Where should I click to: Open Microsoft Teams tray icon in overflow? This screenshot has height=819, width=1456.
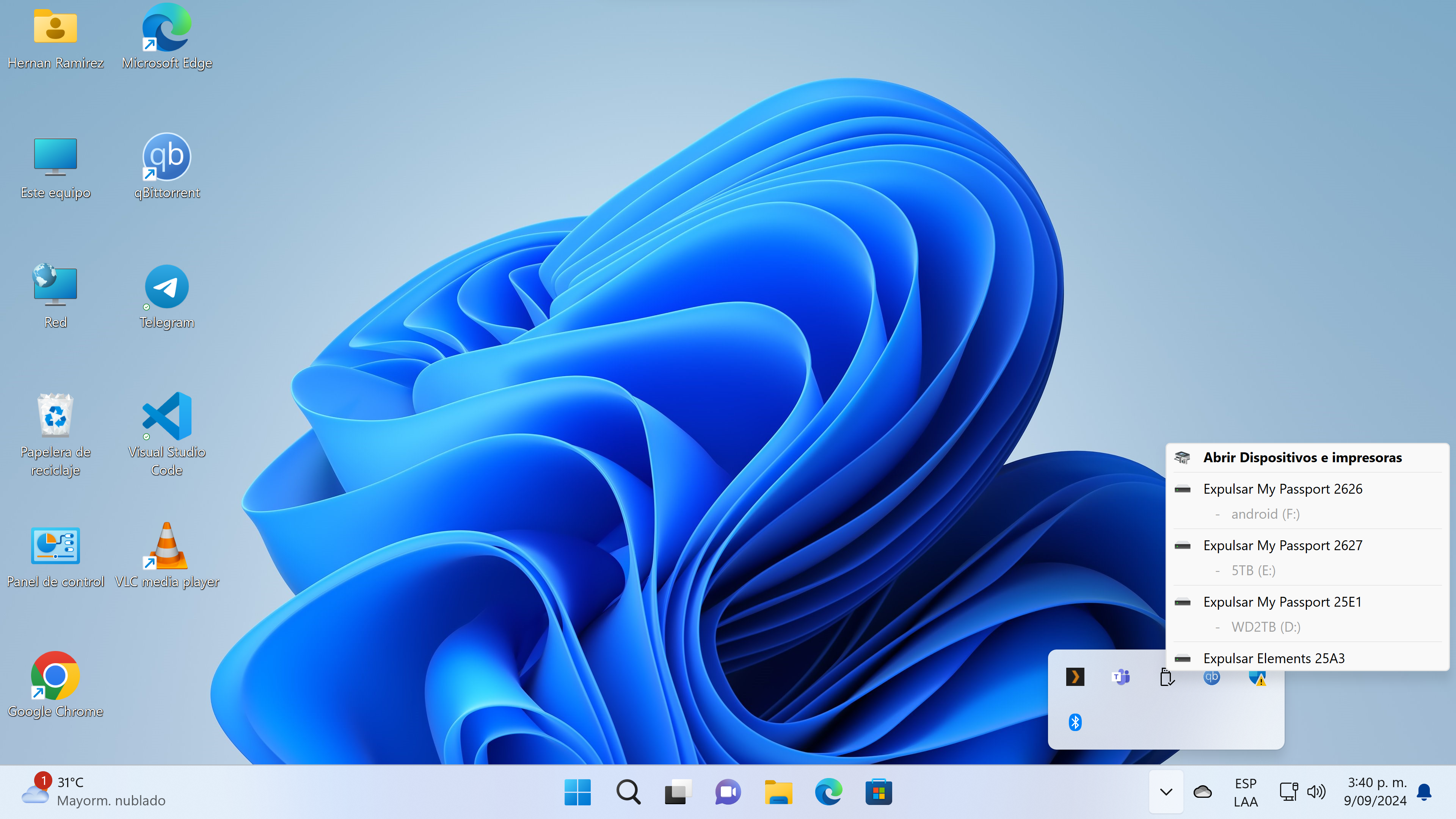click(x=1121, y=676)
